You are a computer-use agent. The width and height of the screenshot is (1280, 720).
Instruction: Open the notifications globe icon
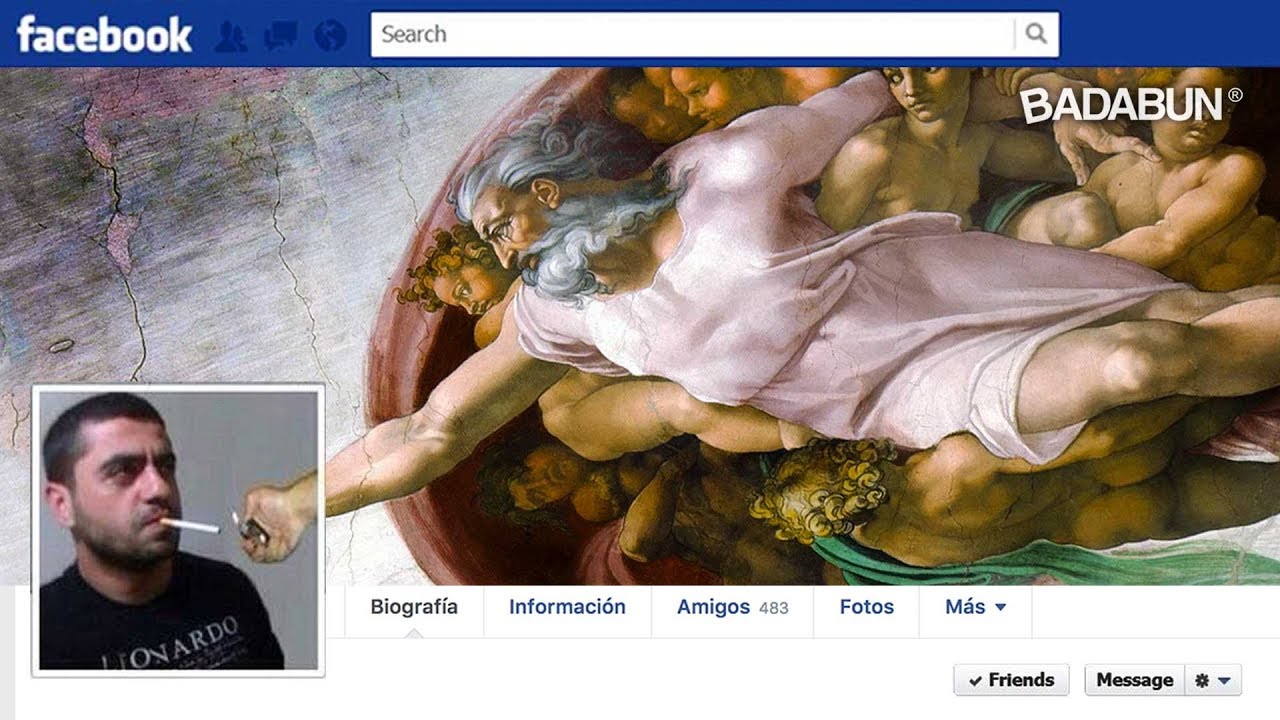(x=330, y=37)
